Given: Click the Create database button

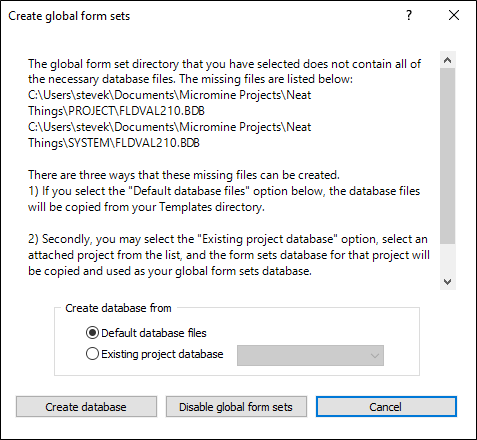Looking at the screenshot, I should 86,407.
